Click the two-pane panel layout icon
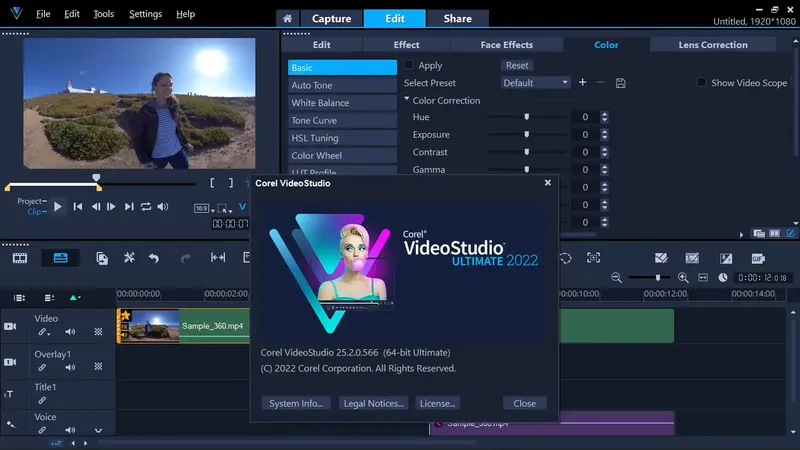 pos(774,234)
